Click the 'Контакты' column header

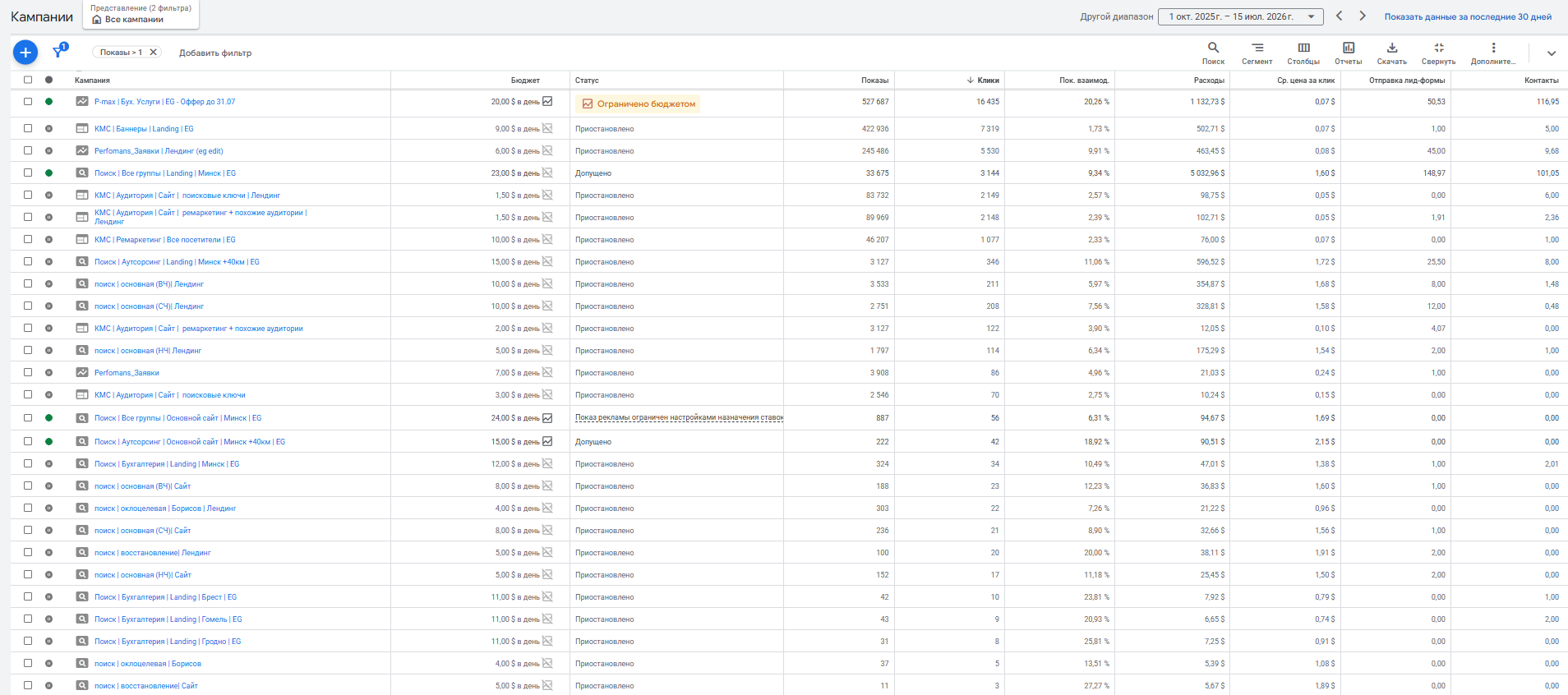(1541, 81)
